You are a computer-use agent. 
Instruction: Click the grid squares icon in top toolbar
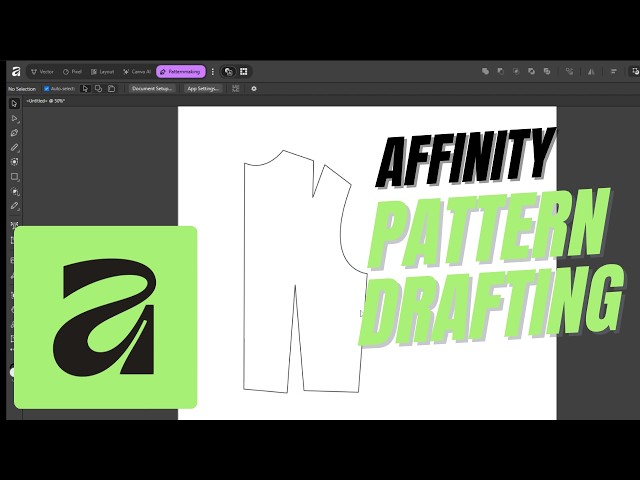244,72
